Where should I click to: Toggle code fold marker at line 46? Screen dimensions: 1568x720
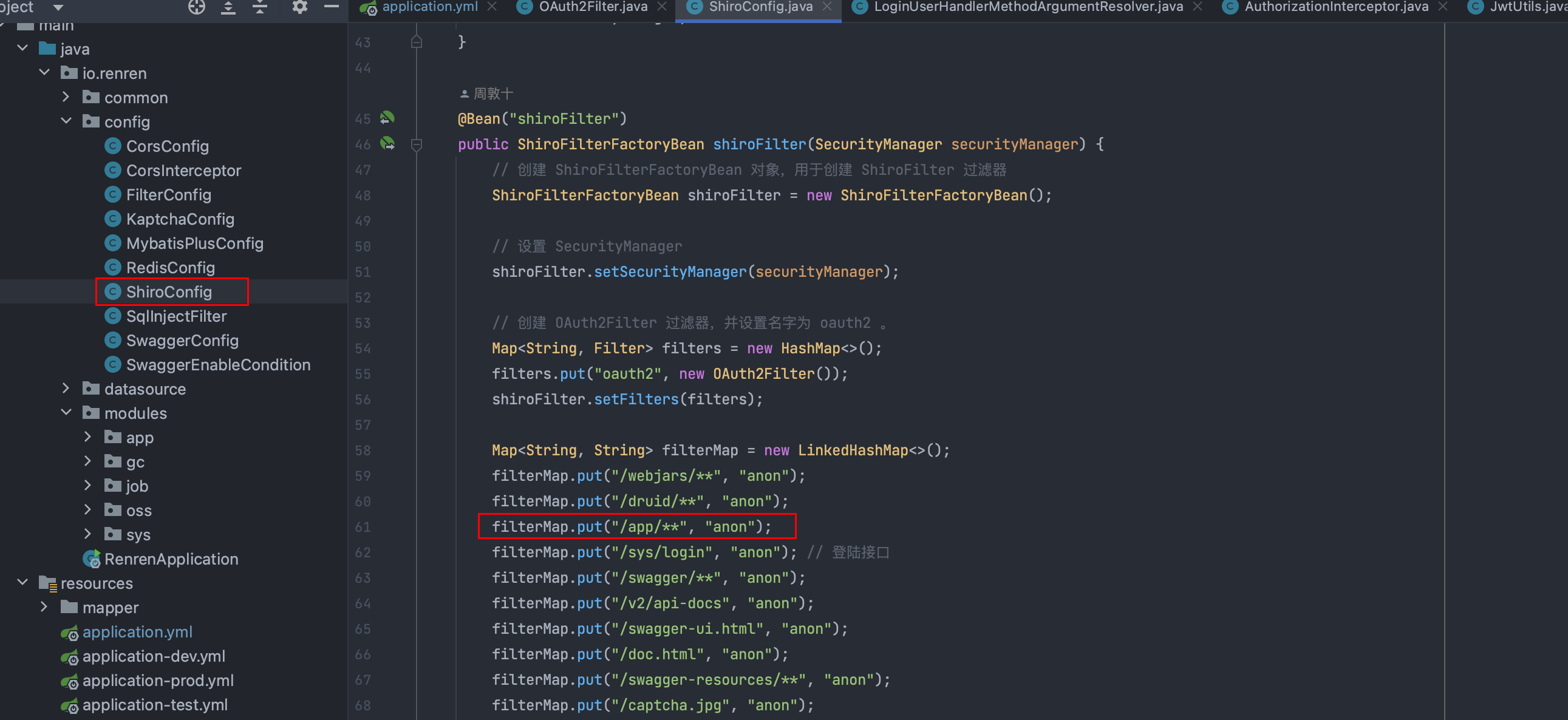[x=417, y=144]
